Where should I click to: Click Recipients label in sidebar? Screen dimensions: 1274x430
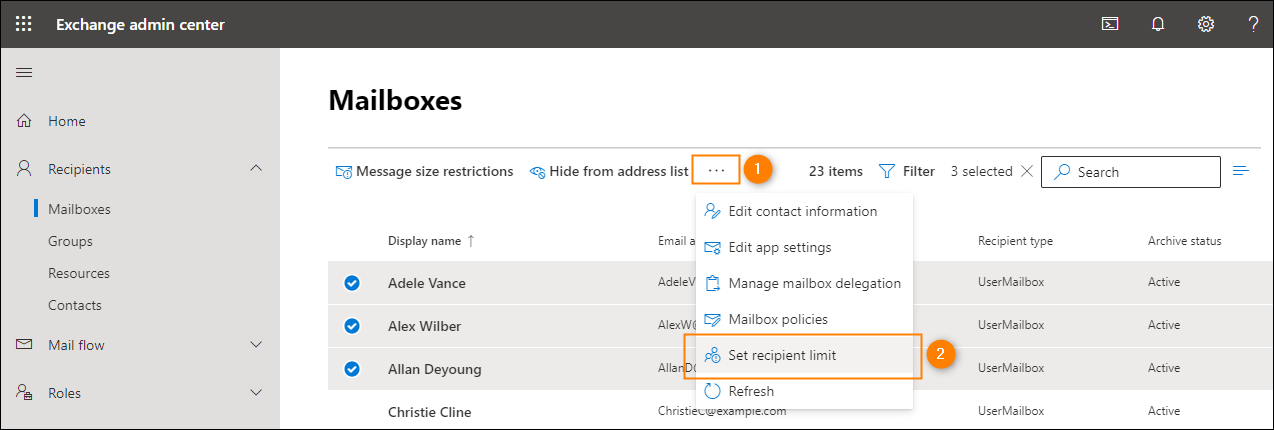click(x=79, y=169)
